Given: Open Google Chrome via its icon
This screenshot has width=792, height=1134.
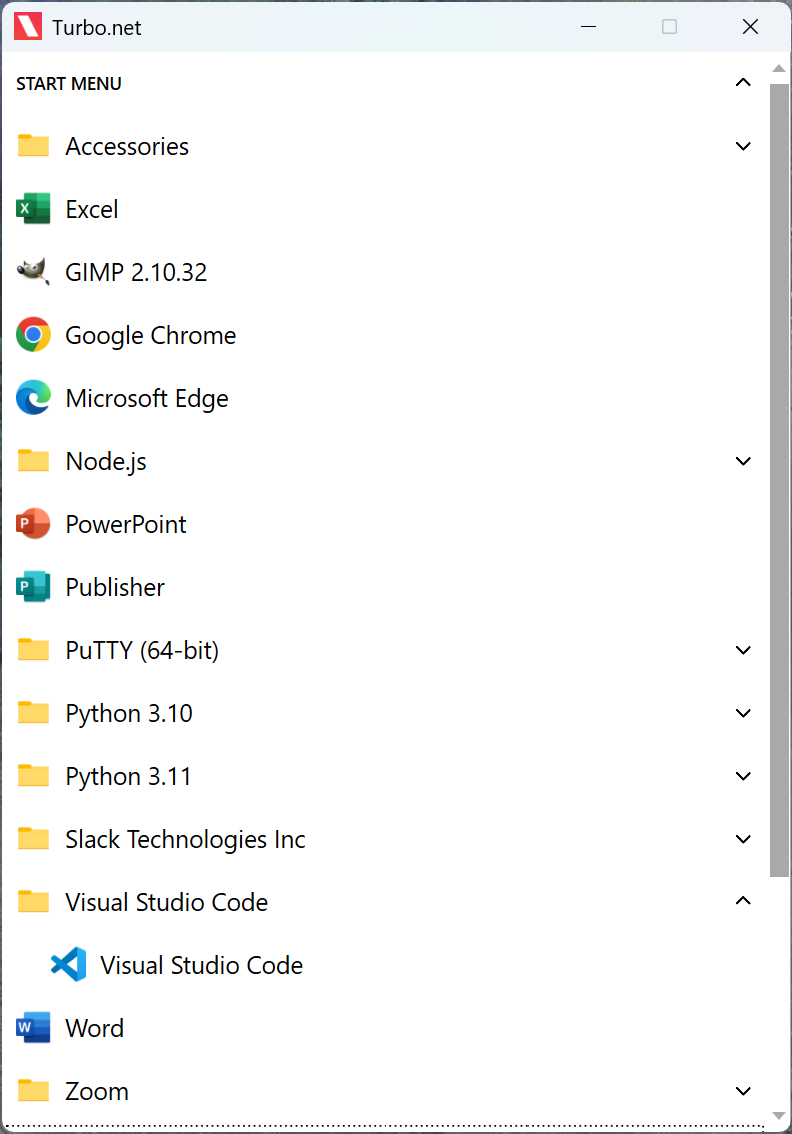Looking at the screenshot, I should pos(33,335).
